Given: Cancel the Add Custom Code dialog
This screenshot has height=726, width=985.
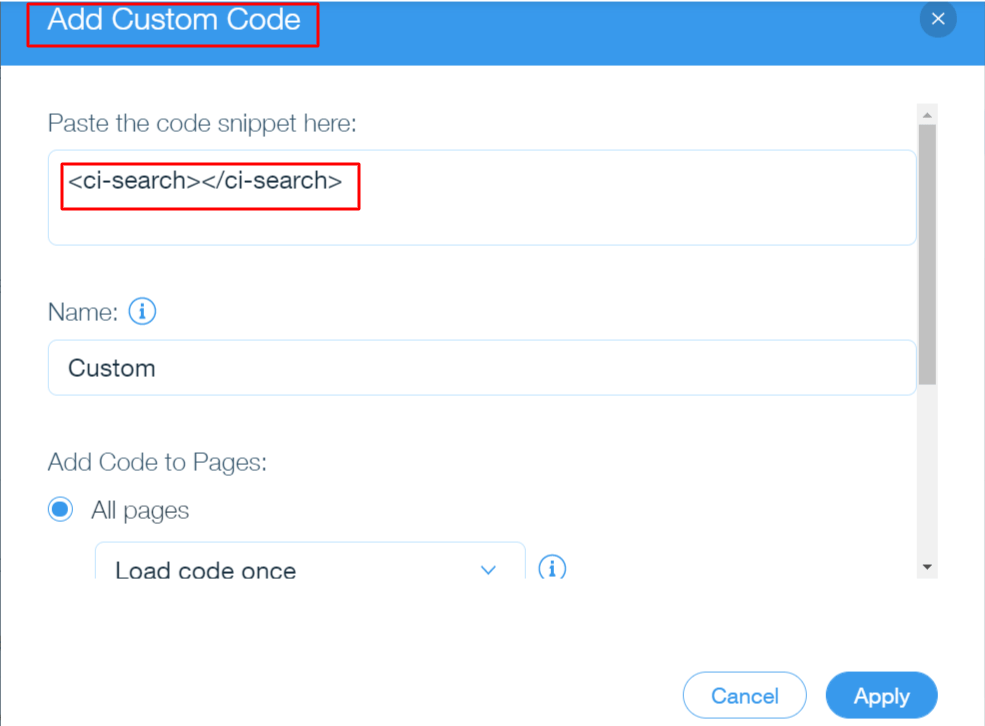Looking at the screenshot, I should pos(744,695).
